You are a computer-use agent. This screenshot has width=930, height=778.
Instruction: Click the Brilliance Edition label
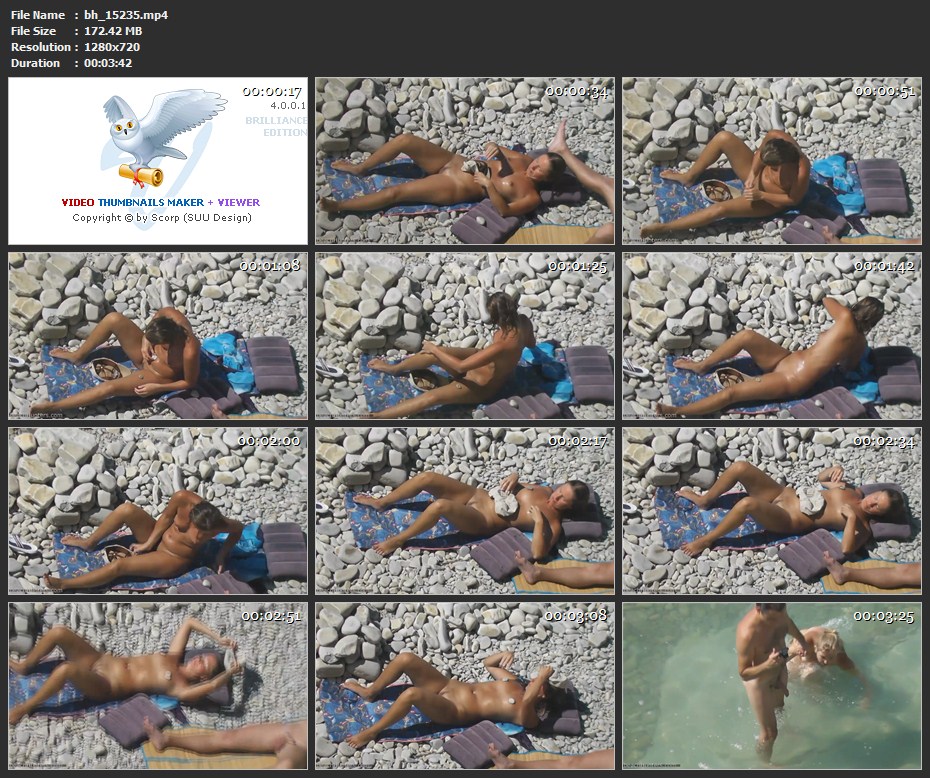point(276,126)
